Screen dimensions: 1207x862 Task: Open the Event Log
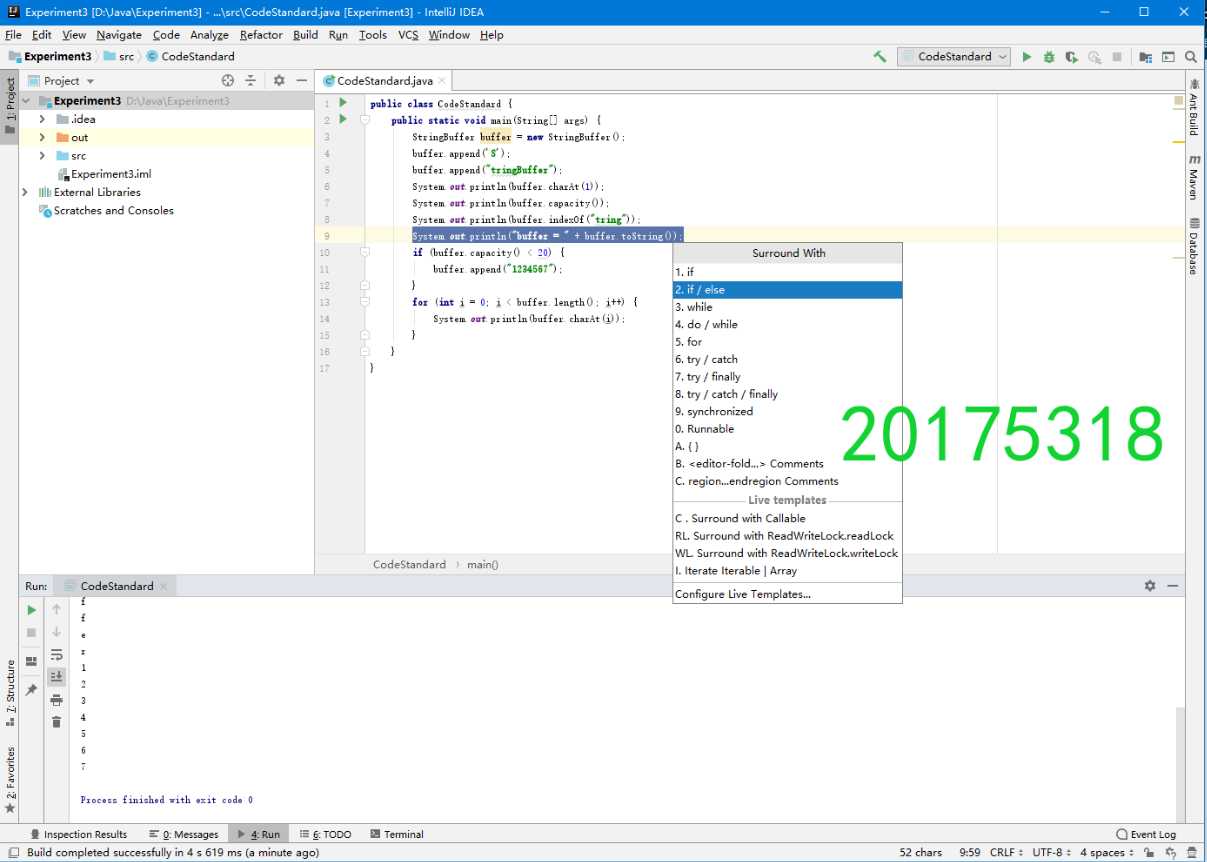(x=1146, y=834)
